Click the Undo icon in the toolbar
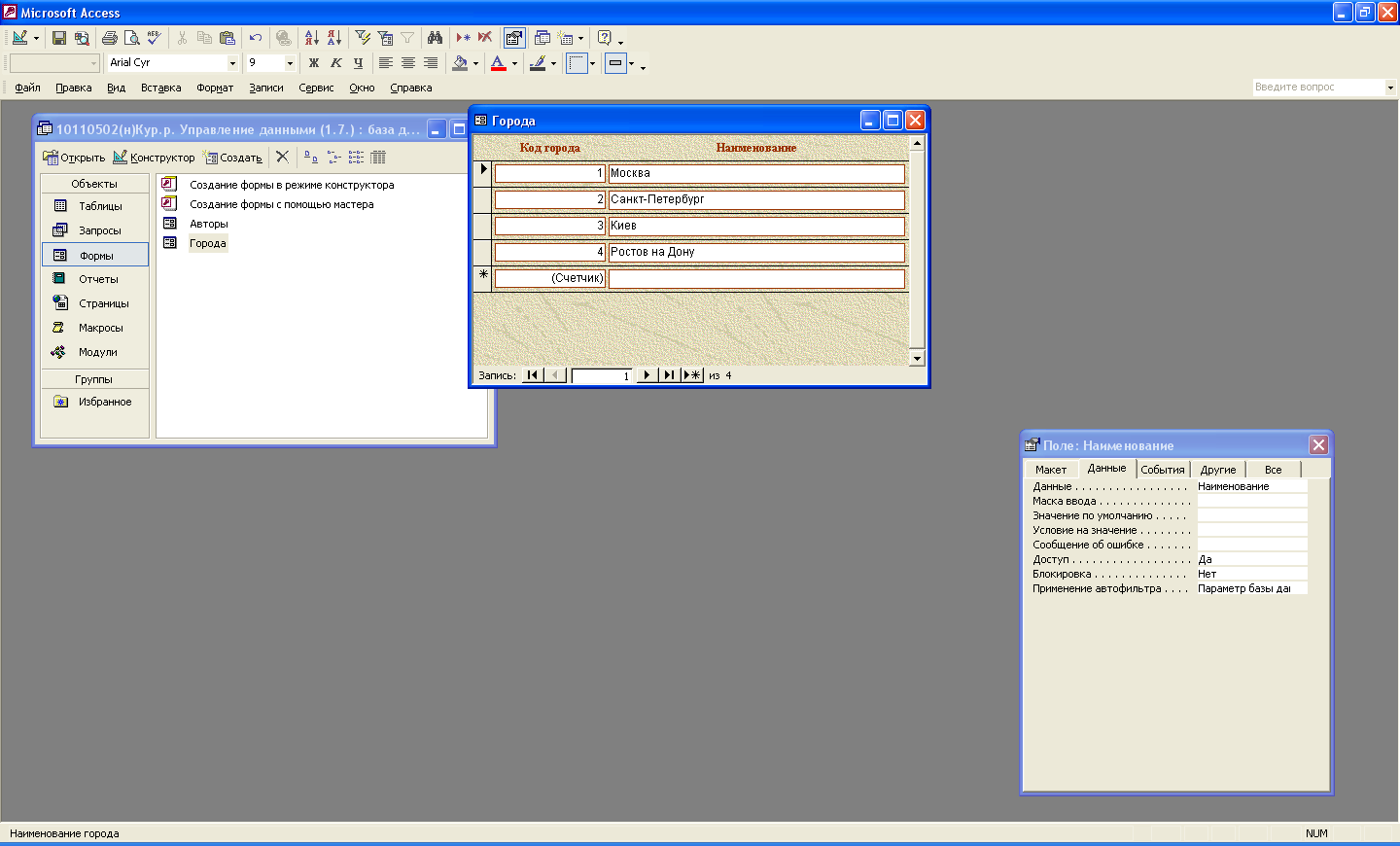Viewport: 1400px width, 846px height. [x=256, y=38]
